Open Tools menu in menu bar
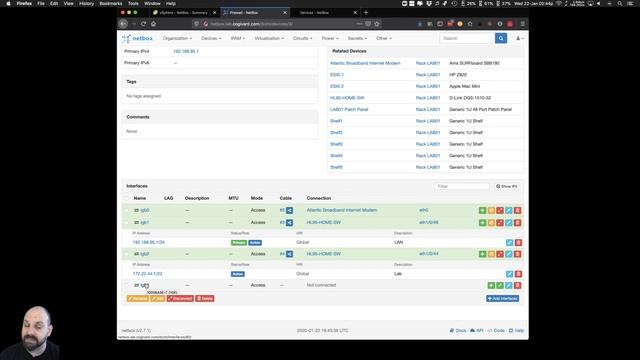Screen dimensions: 640x360 pos(133,3)
